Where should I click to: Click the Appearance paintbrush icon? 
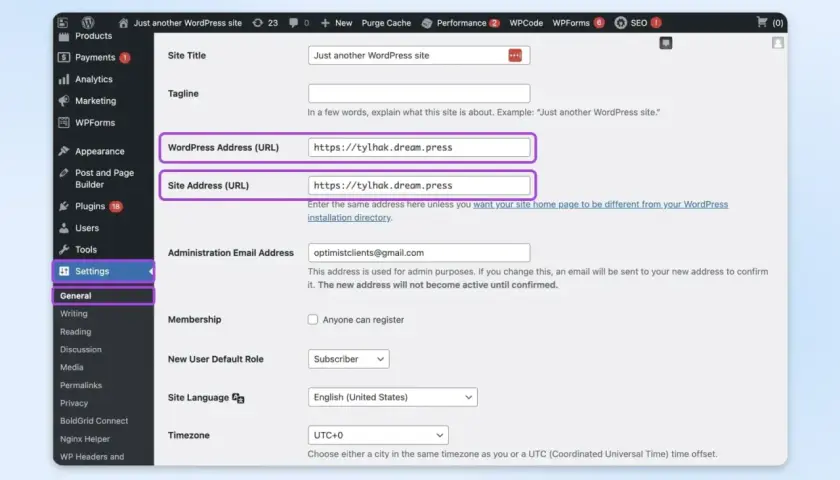(x=64, y=151)
